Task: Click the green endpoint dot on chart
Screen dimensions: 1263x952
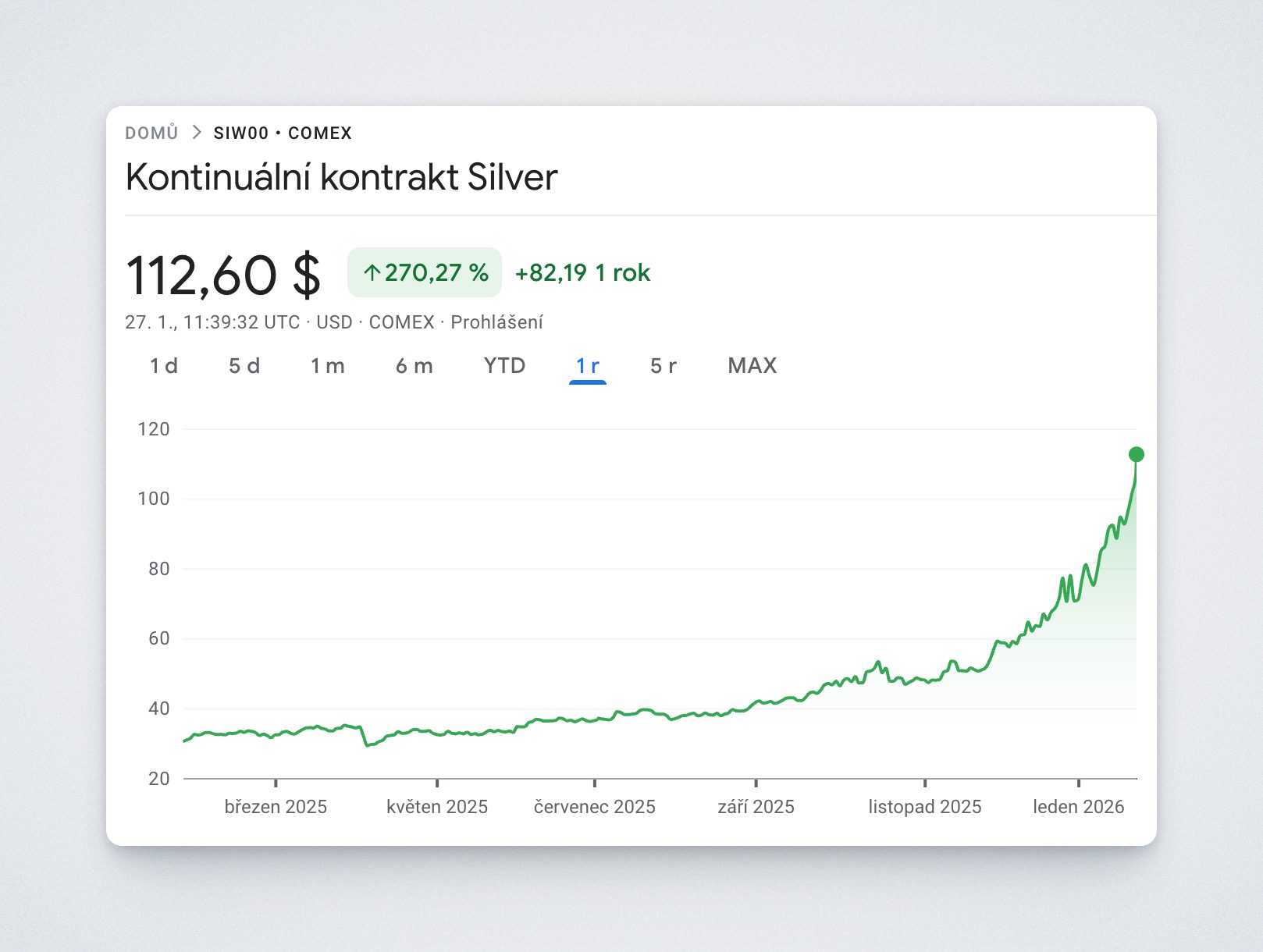Action: [1137, 454]
